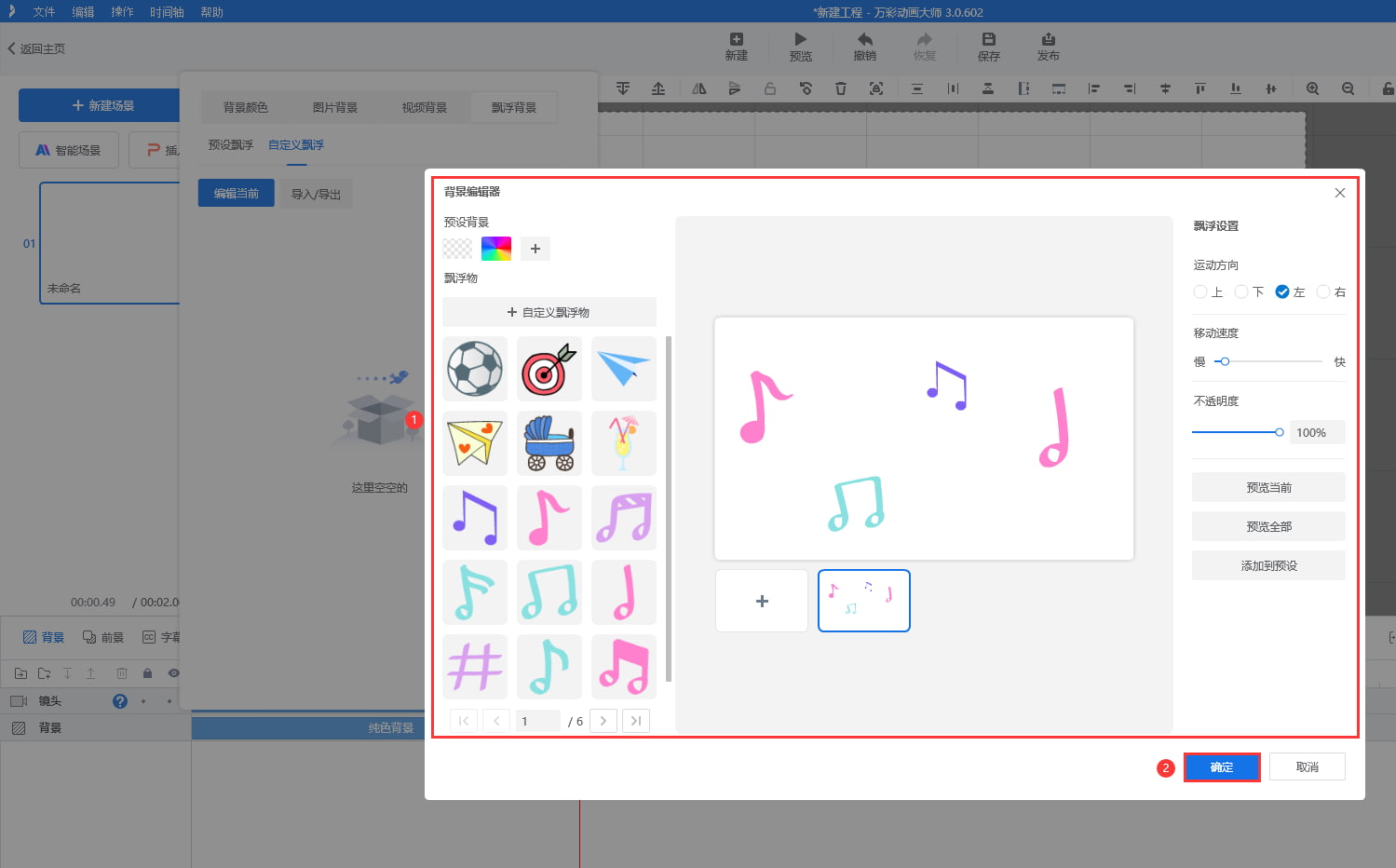Click the Publish icon in top toolbar
The width and height of the screenshot is (1396, 868).
(x=1048, y=47)
